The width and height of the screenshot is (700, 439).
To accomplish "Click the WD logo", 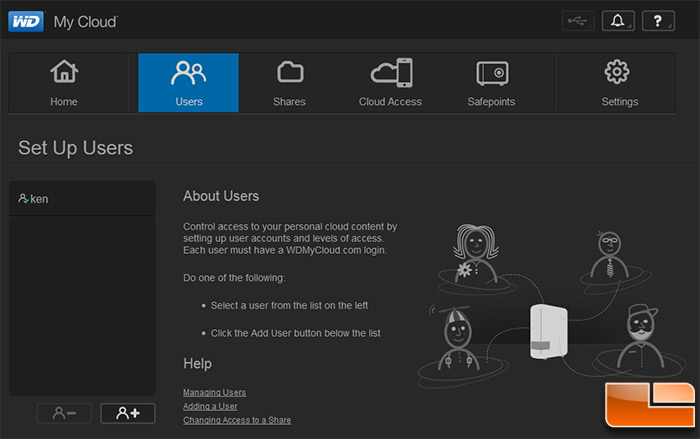I will (26, 21).
